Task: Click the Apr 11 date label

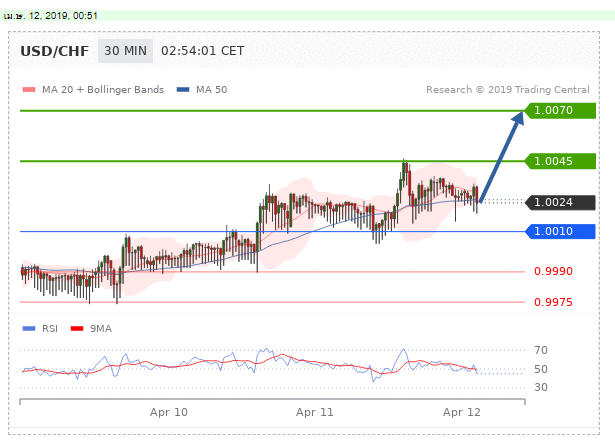Action: pos(315,412)
